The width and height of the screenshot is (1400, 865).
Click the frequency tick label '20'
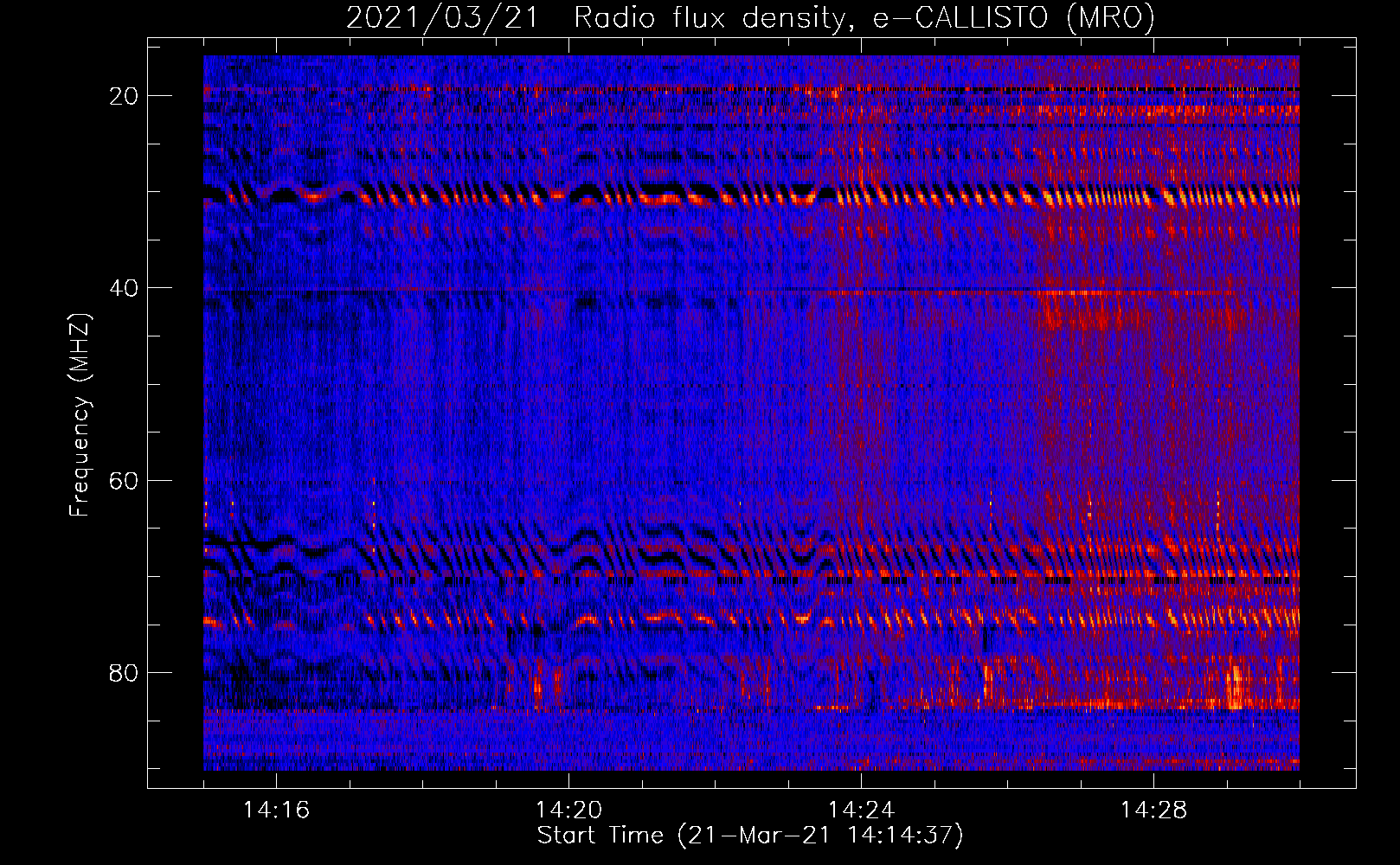point(124,96)
